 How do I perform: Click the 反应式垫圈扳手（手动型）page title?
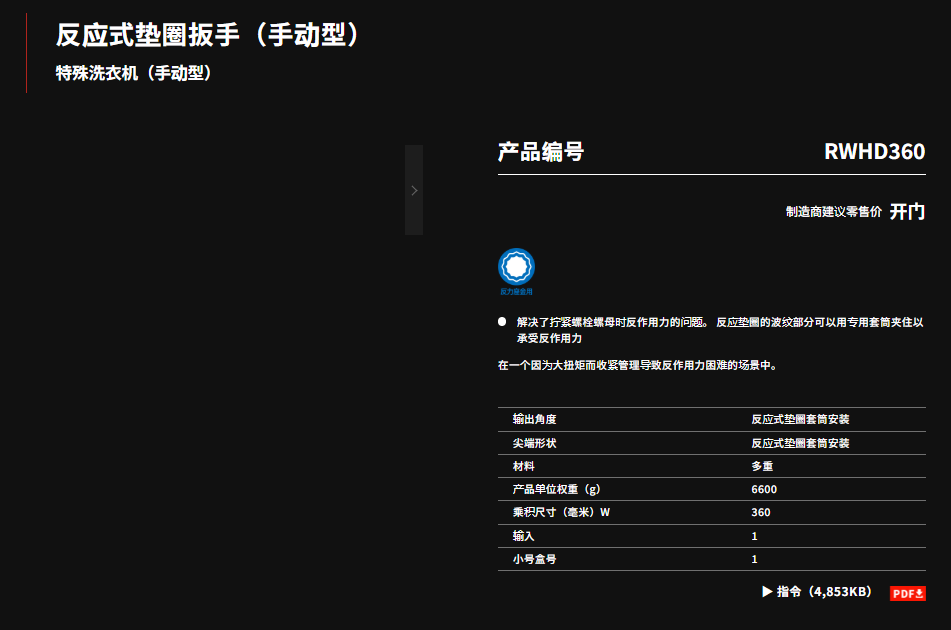point(208,35)
